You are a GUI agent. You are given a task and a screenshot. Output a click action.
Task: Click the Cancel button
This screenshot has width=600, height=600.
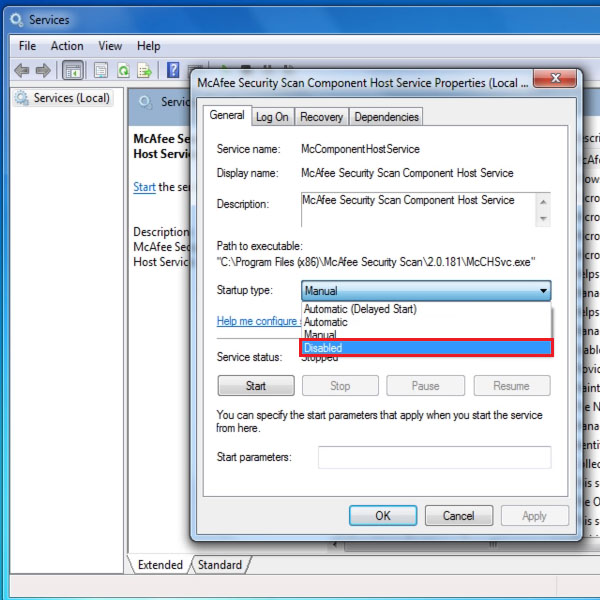pos(459,515)
